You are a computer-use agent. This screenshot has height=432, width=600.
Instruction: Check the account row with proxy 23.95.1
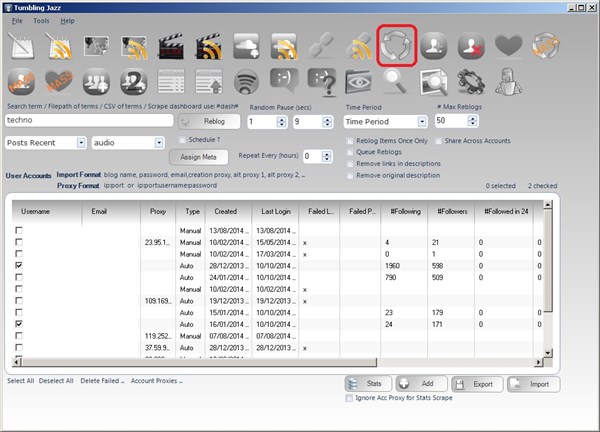pos(19,242)
